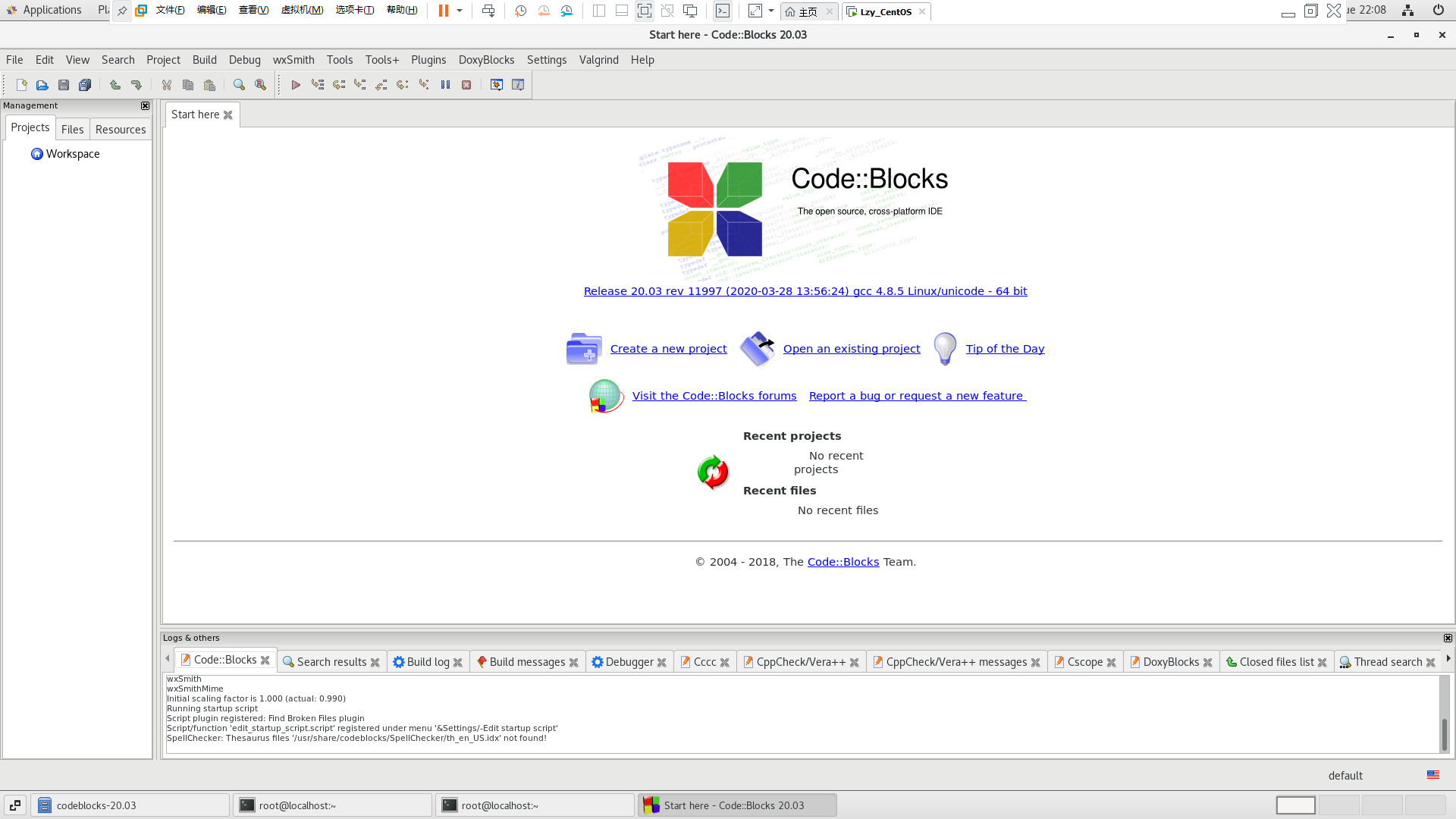1456x819 pixels.
Task: Select the Search results tab
Action: (331, 662)
